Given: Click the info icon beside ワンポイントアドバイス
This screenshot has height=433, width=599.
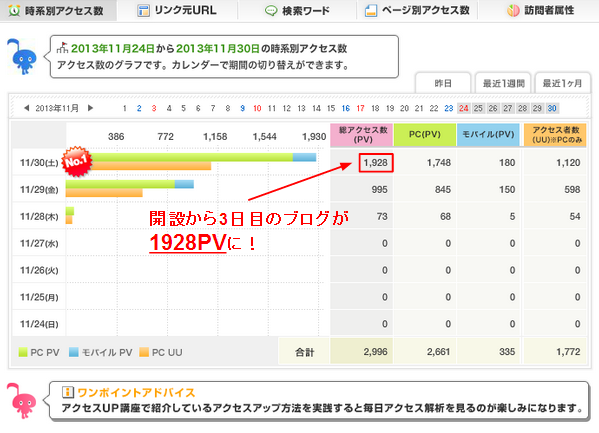Looking at the screenshot, I should 68,392.
